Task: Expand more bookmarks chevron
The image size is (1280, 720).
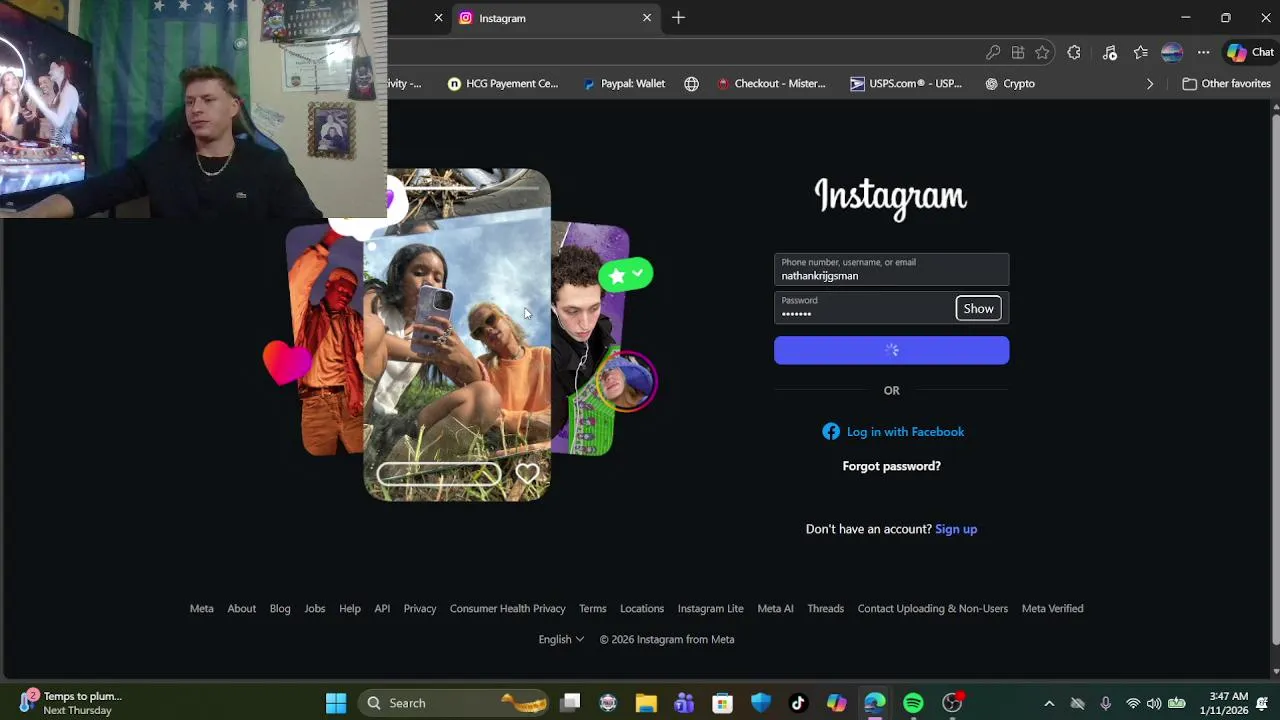Action: [1150, 84]
